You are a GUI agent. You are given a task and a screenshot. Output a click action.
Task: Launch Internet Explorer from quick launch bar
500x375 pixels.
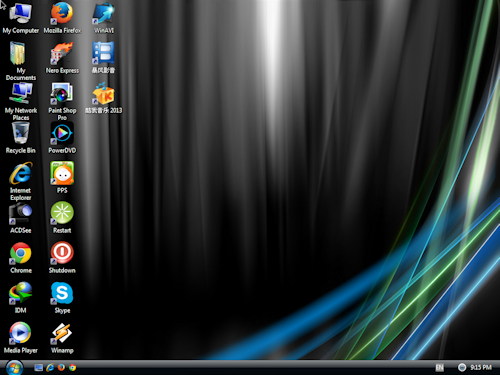pyautogui.click(x=50, y=367)
